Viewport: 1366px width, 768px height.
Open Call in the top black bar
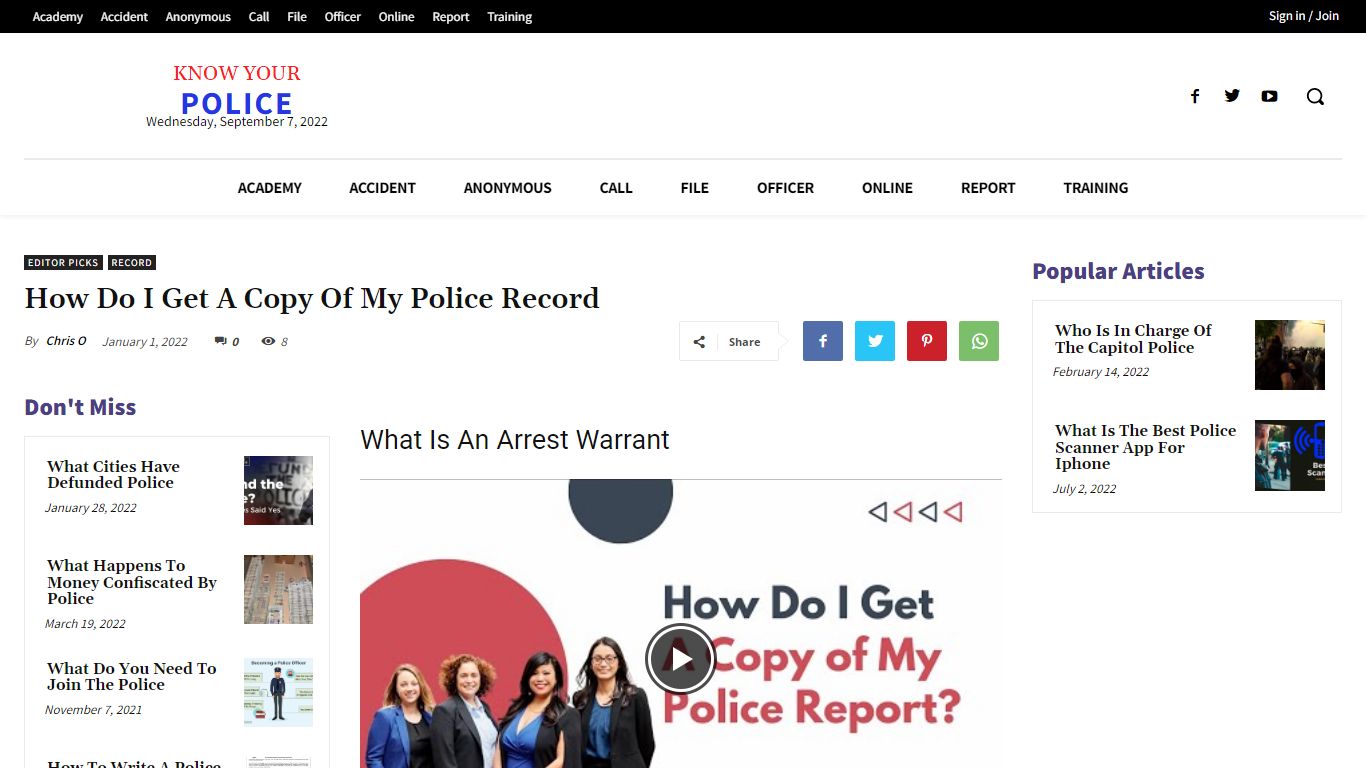point(259,17)
